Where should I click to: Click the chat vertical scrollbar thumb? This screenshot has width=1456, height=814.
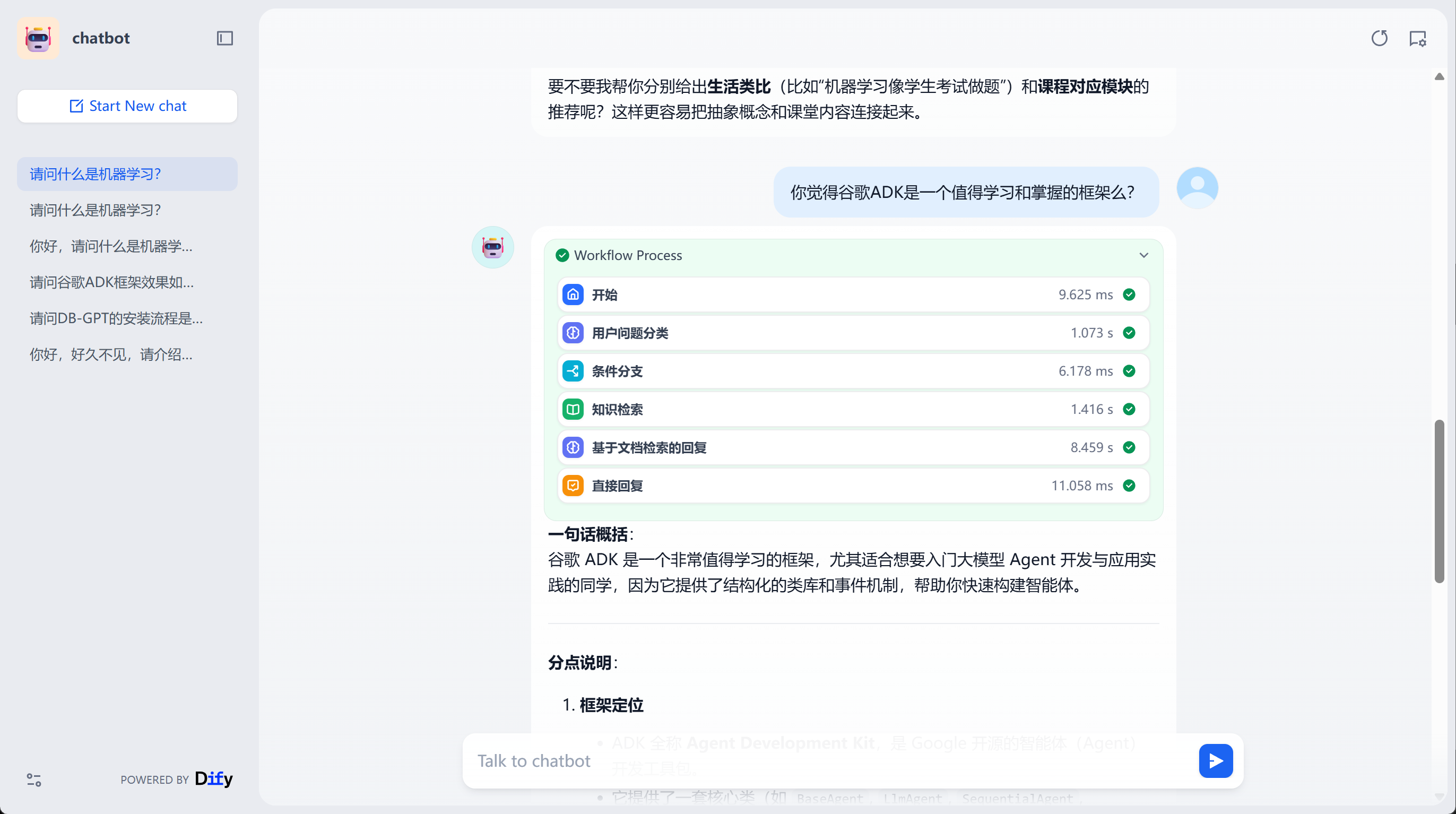pyautogui.click(x=1440, y=501)
